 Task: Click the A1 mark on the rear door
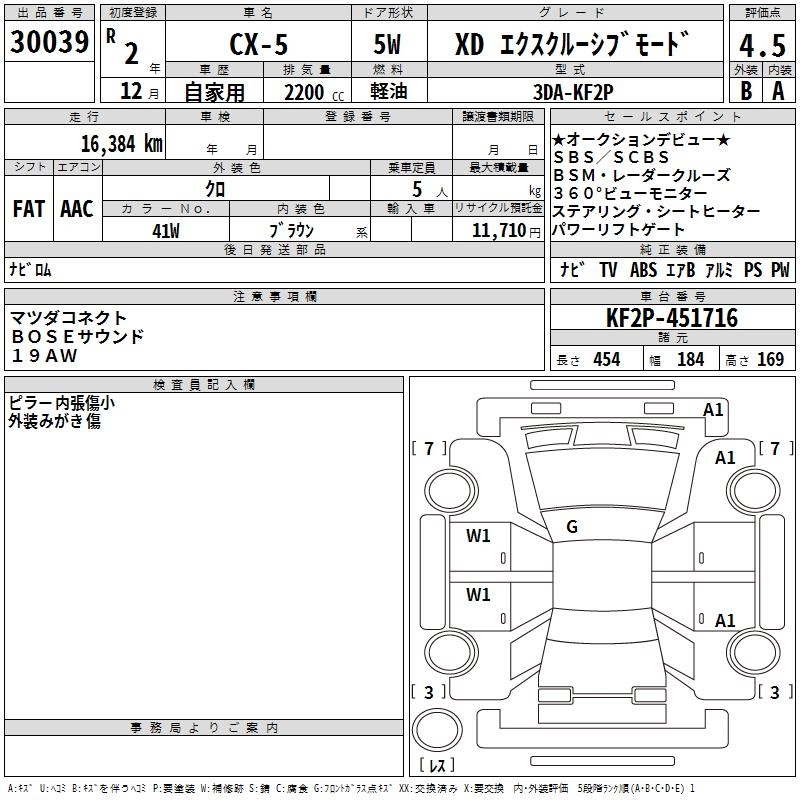pos(725,620)
